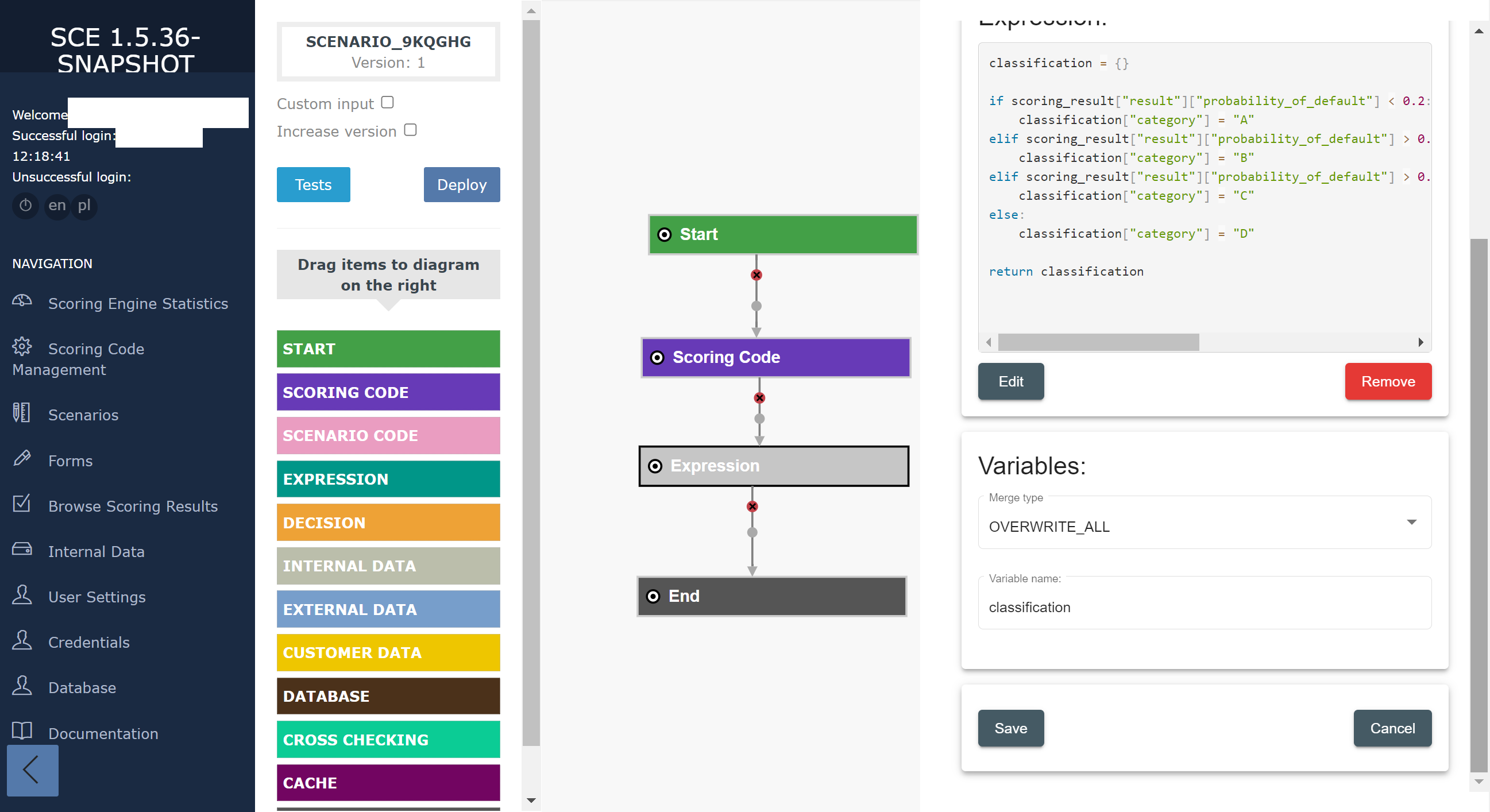This screenshot has height=812, width=1490.
Task: Click the Internal Data drive icon
Action: (x=22, y=549)
